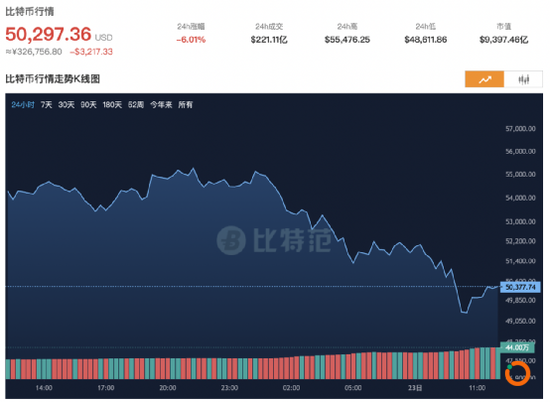Viewport: 550px width, 402px height.
Task: Click the 50,297.36 USD price
Action: (x=59, y=34)
